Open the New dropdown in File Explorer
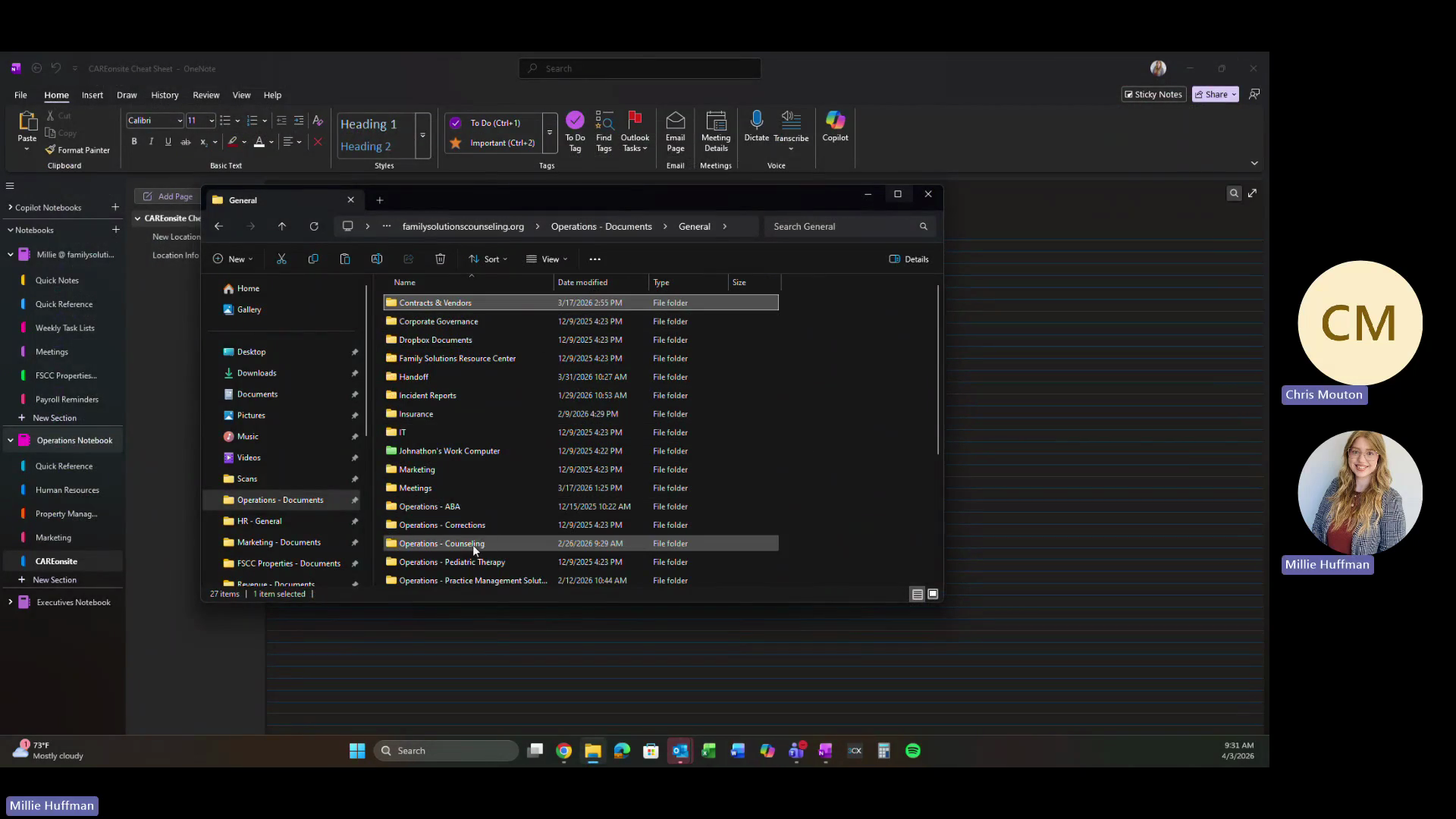 233,259
